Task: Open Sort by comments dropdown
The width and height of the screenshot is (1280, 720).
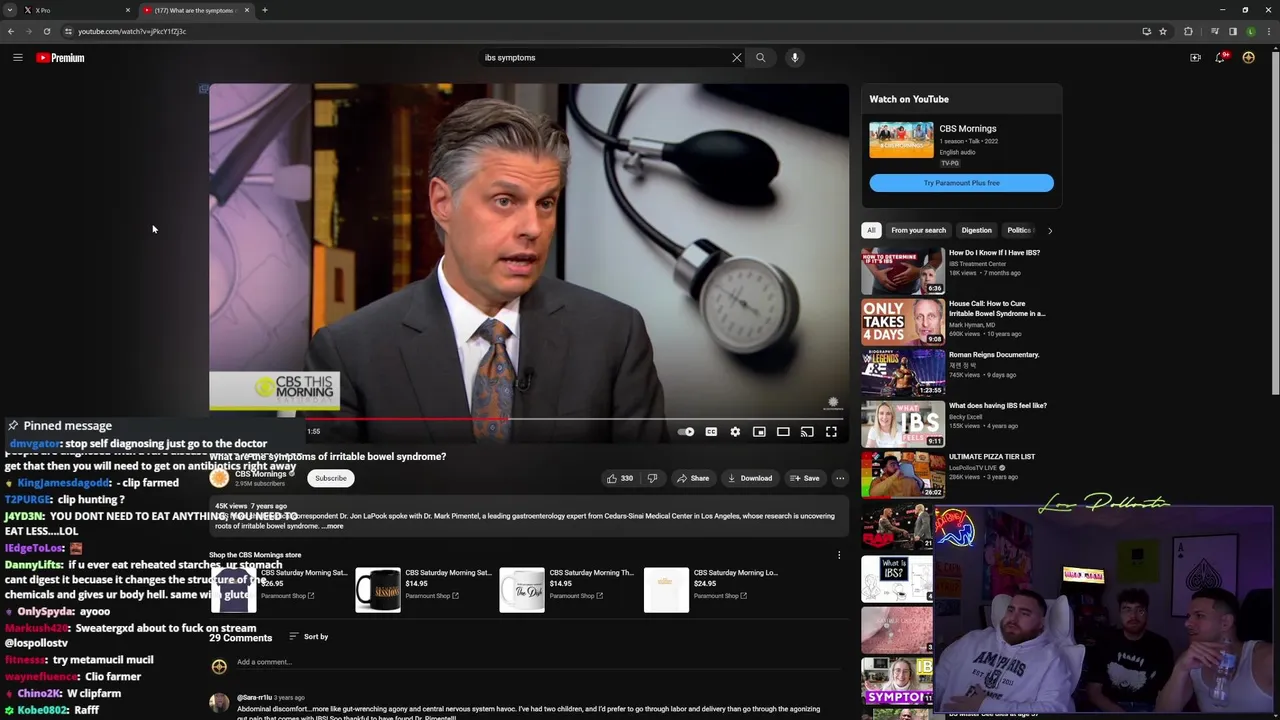Action: [x=309, y=637]
